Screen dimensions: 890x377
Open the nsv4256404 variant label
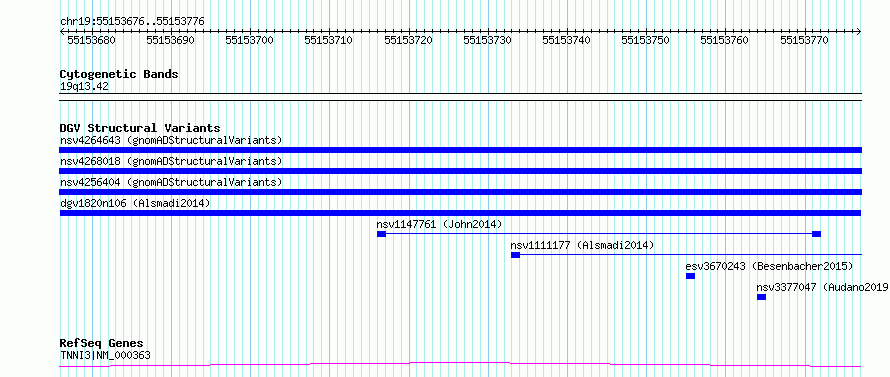click(171, 182)
